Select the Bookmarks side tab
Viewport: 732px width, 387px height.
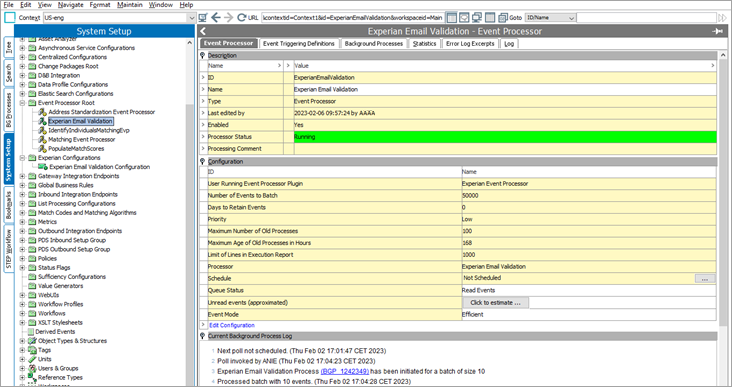click(x=8, y=205)
